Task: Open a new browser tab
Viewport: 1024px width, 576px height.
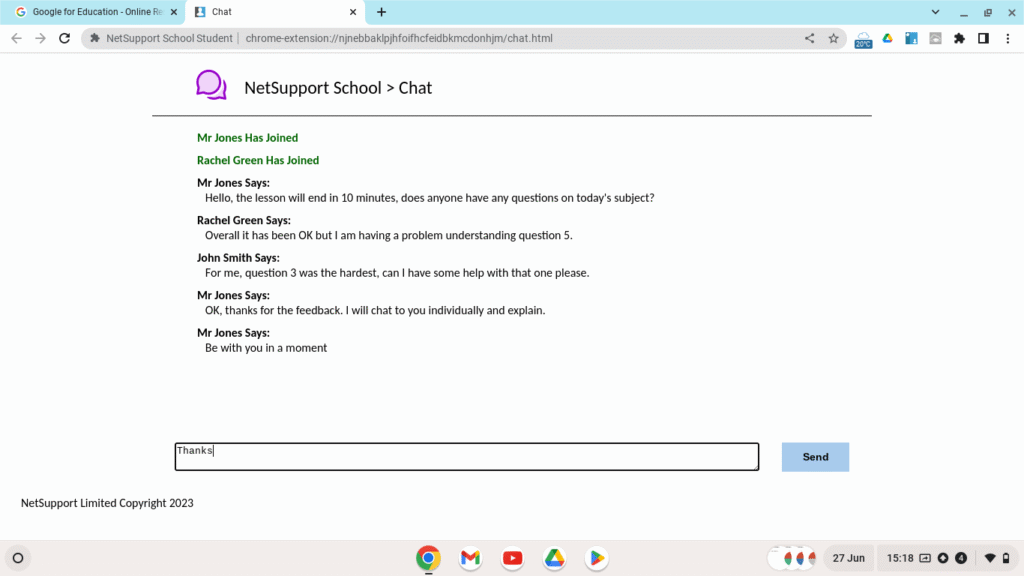Action: [x=381, y=12]
